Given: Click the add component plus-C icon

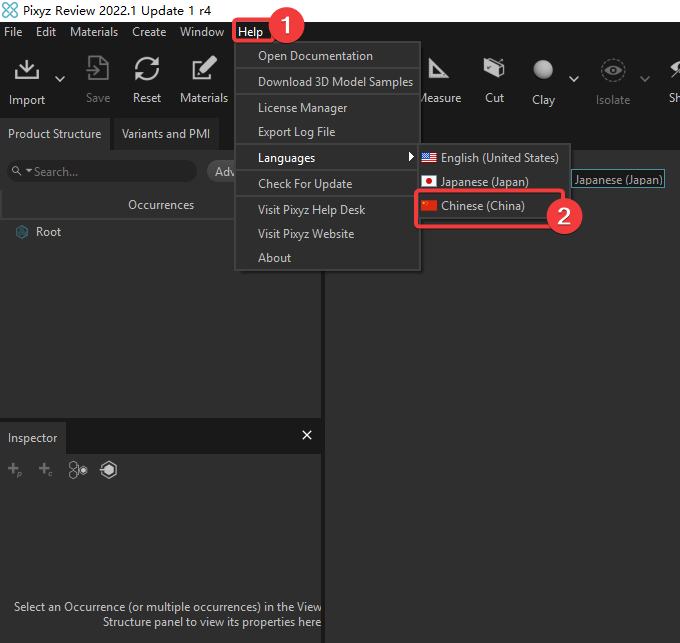Looking at the screenshot, I should pyautogui.click(x=46, y=470).
